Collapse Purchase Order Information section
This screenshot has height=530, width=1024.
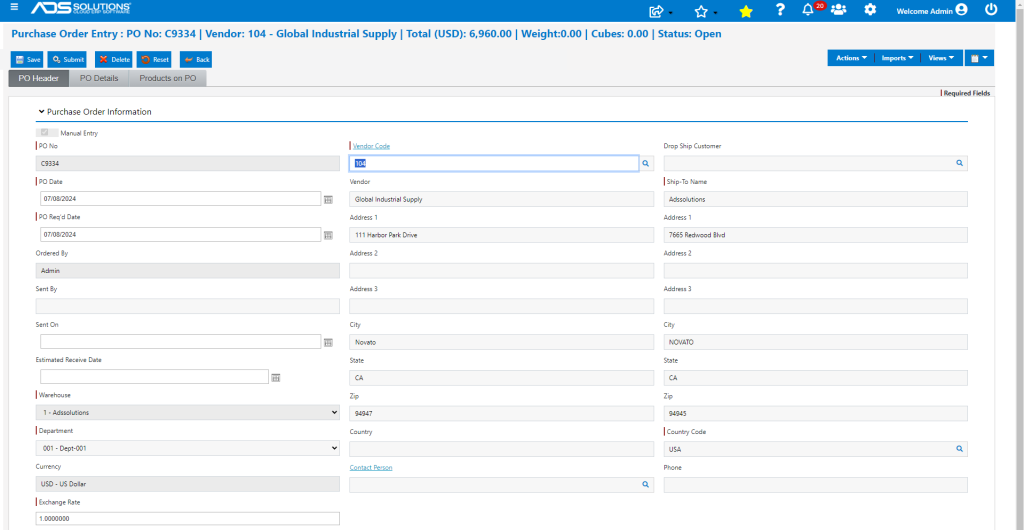(42, 112)
